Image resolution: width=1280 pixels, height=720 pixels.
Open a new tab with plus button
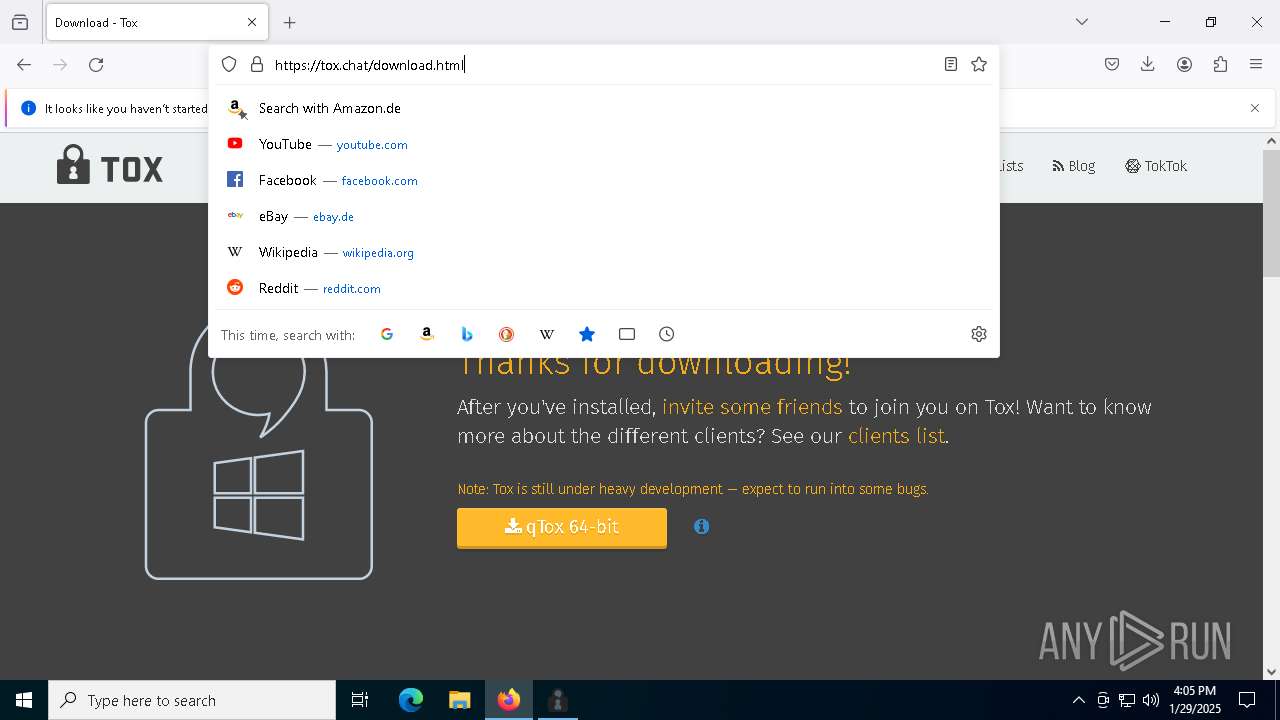[x=290, y=22]
